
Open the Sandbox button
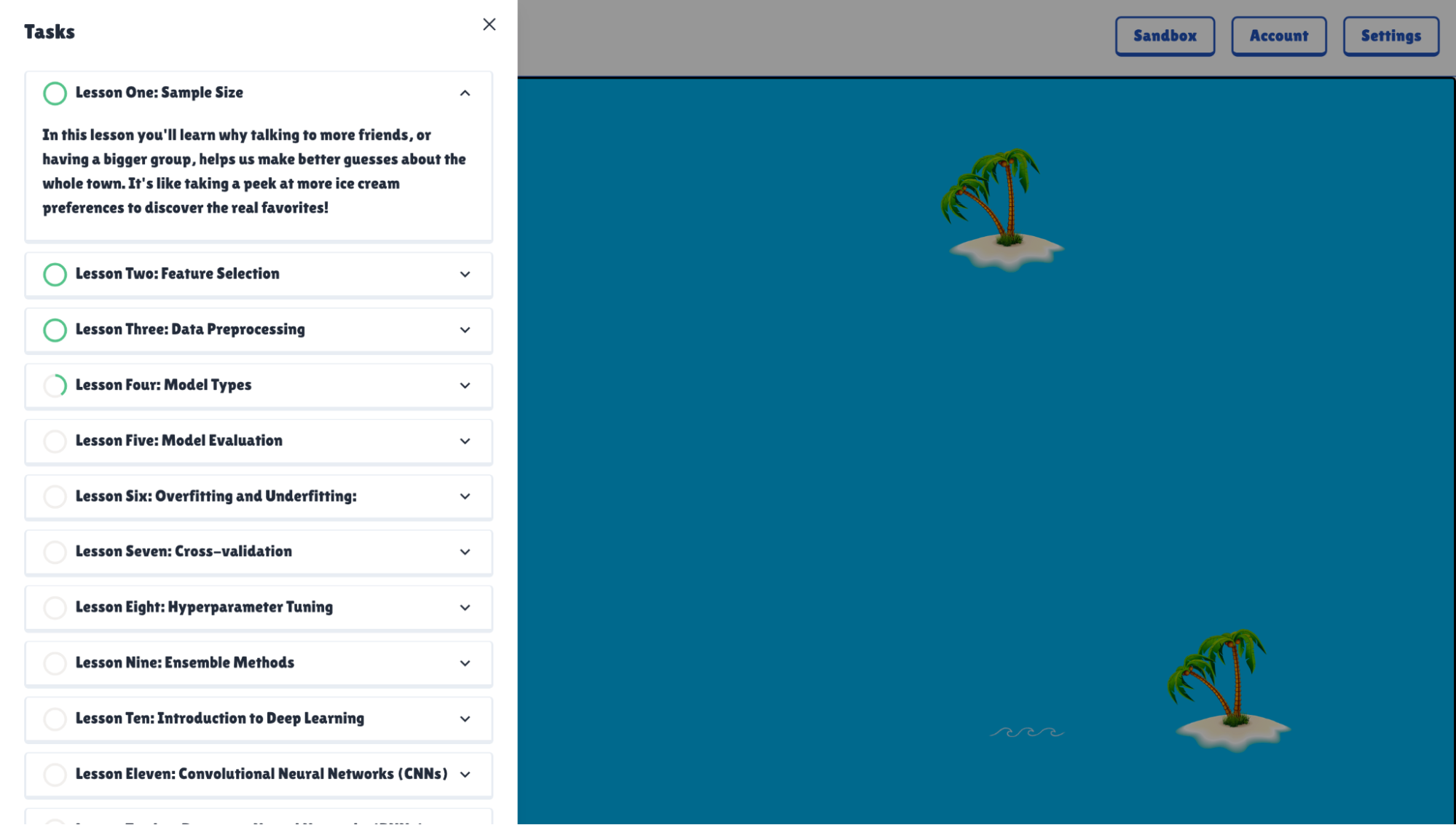[x=1164, y=36]
